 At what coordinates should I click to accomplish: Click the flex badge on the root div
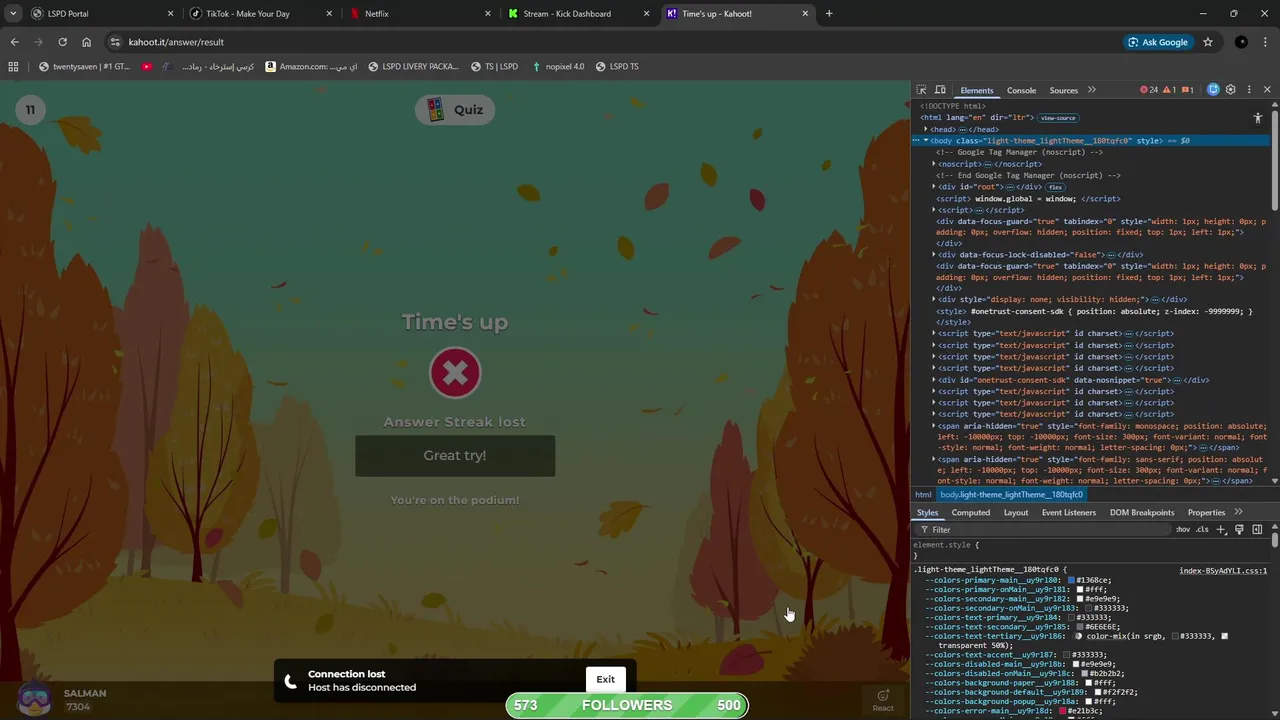tap(1055, 187)
